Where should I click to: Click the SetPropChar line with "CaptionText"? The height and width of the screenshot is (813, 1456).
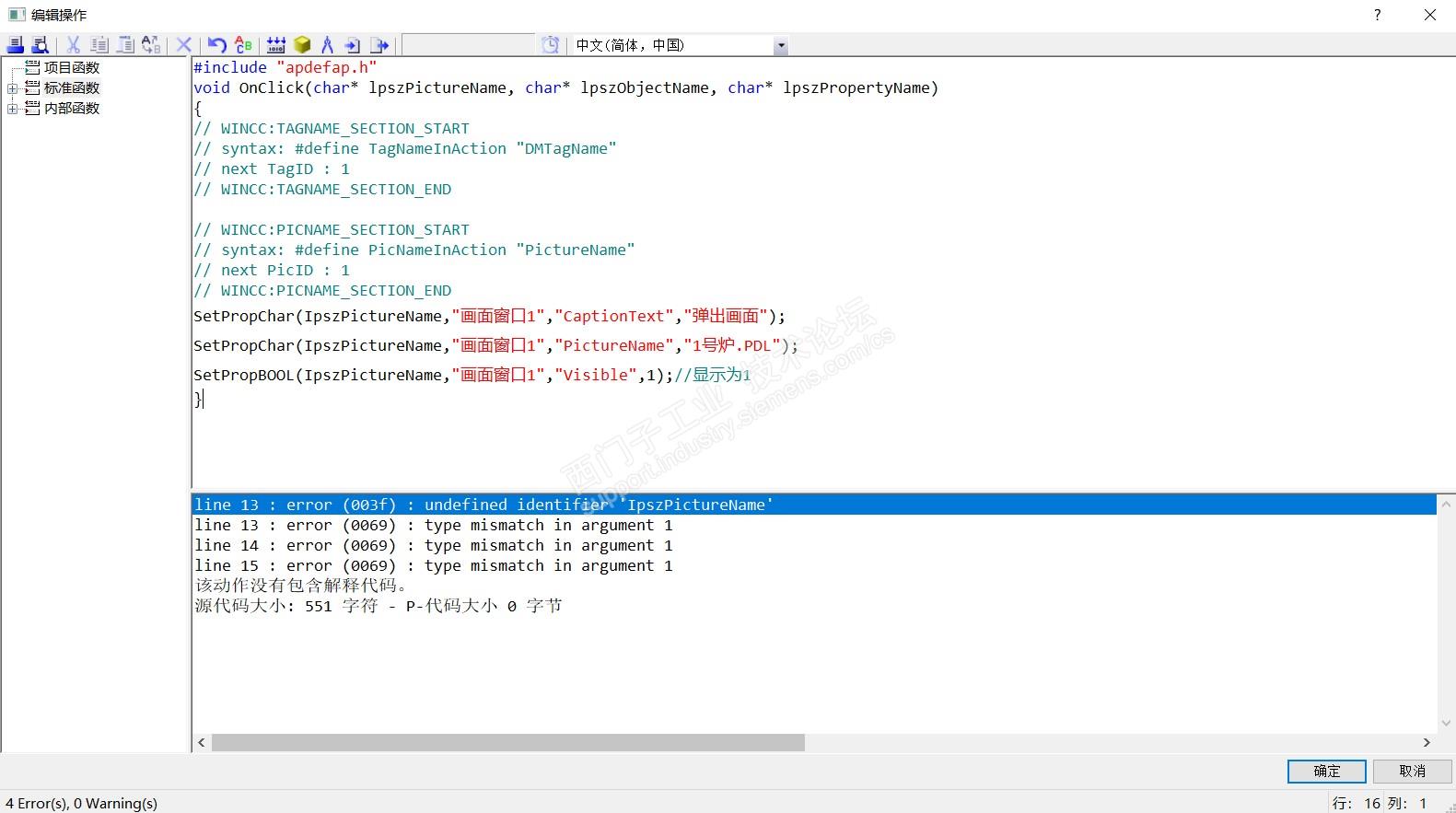coord(490,316)
